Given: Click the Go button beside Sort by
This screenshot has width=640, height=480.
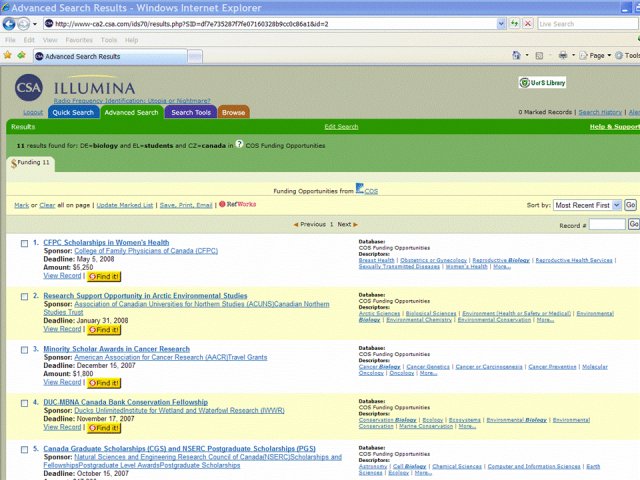Looking at the screenshot, I should (x=631, y=205).
